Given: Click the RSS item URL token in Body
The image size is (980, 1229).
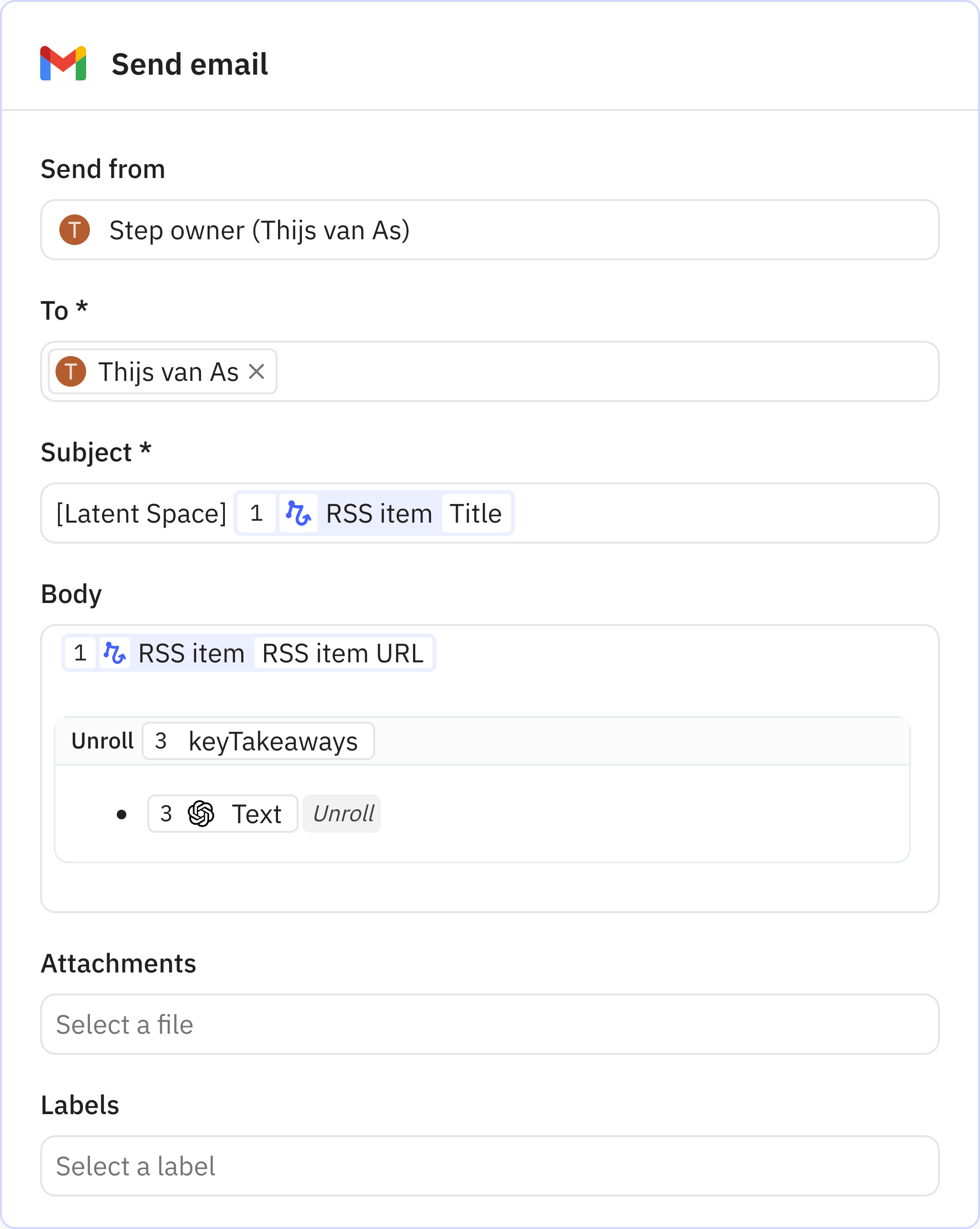Looking at the screenshot, I should [343, 653].
